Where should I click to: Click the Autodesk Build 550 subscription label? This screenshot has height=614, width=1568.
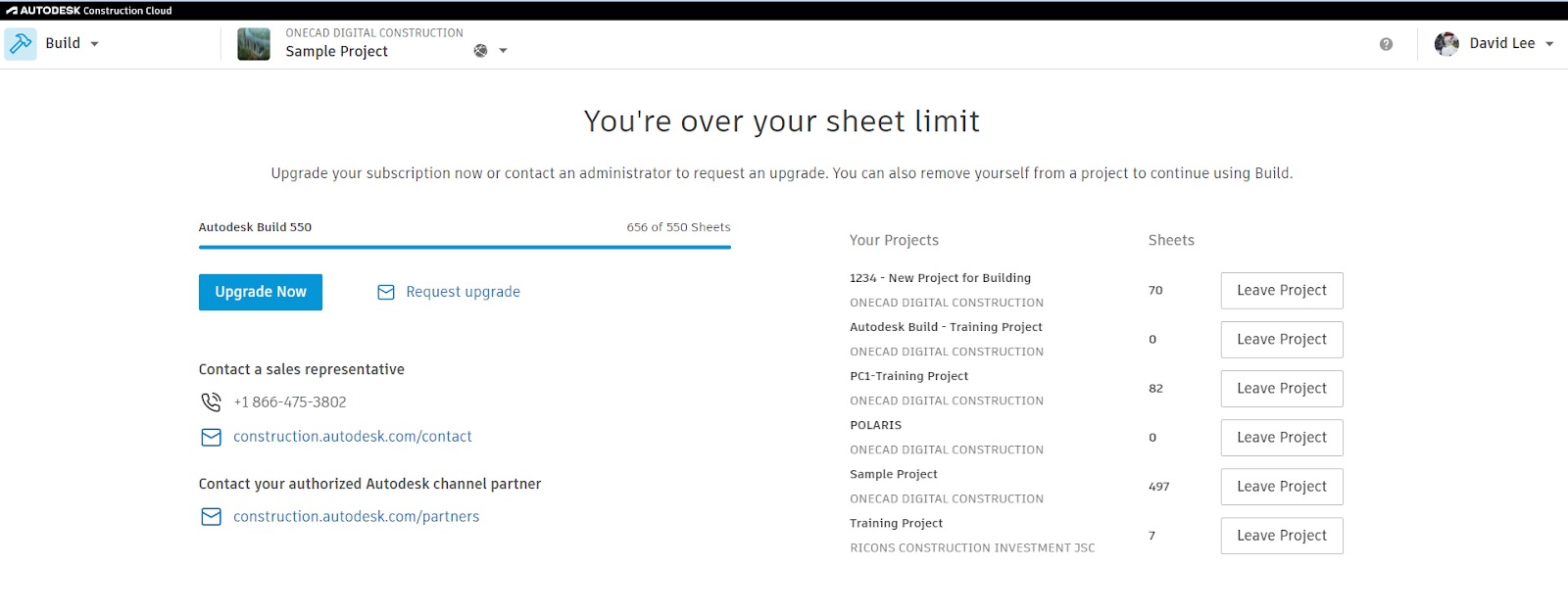(x=255, y=227)
